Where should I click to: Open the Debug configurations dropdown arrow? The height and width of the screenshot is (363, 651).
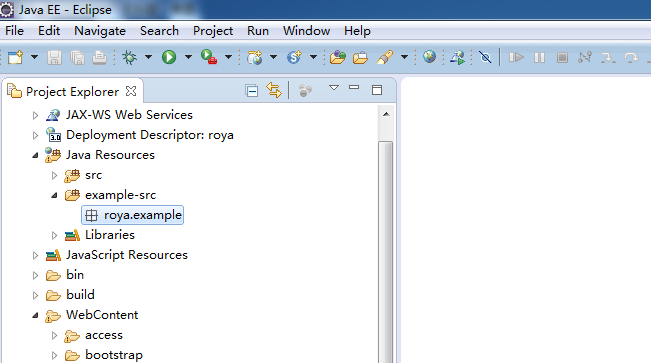click(148, 57)
